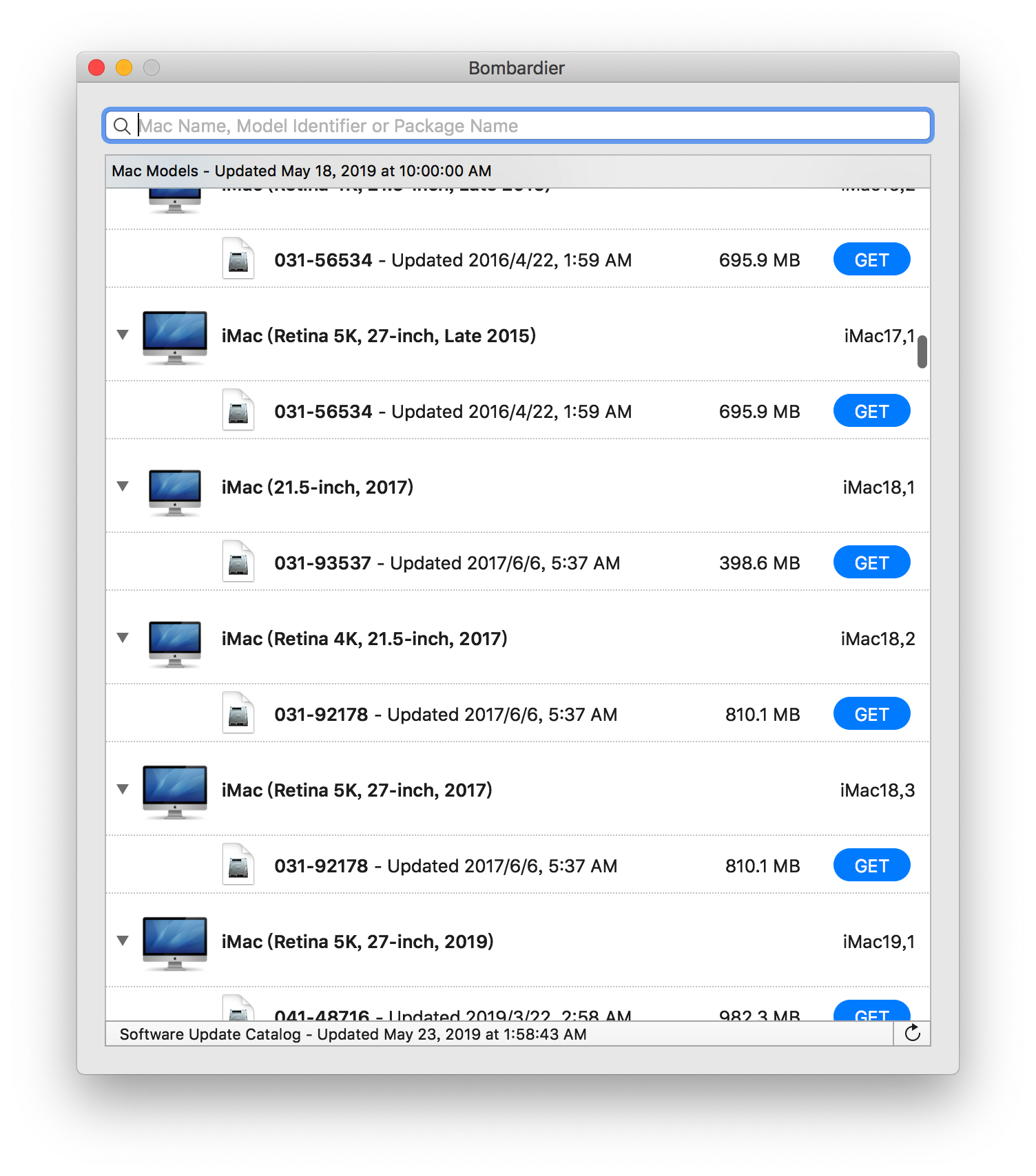Click the 398.6 MB size value

click(759, 563)
